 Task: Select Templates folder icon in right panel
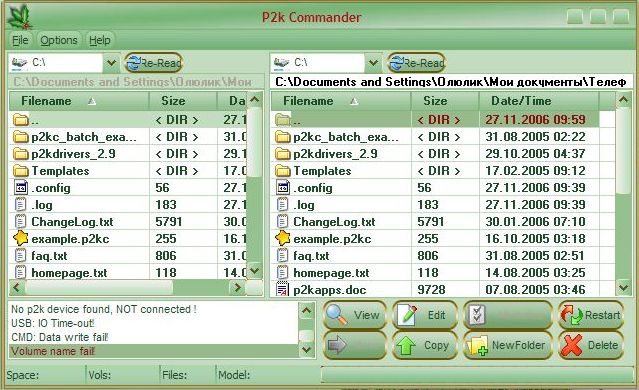tap(282, 171)
